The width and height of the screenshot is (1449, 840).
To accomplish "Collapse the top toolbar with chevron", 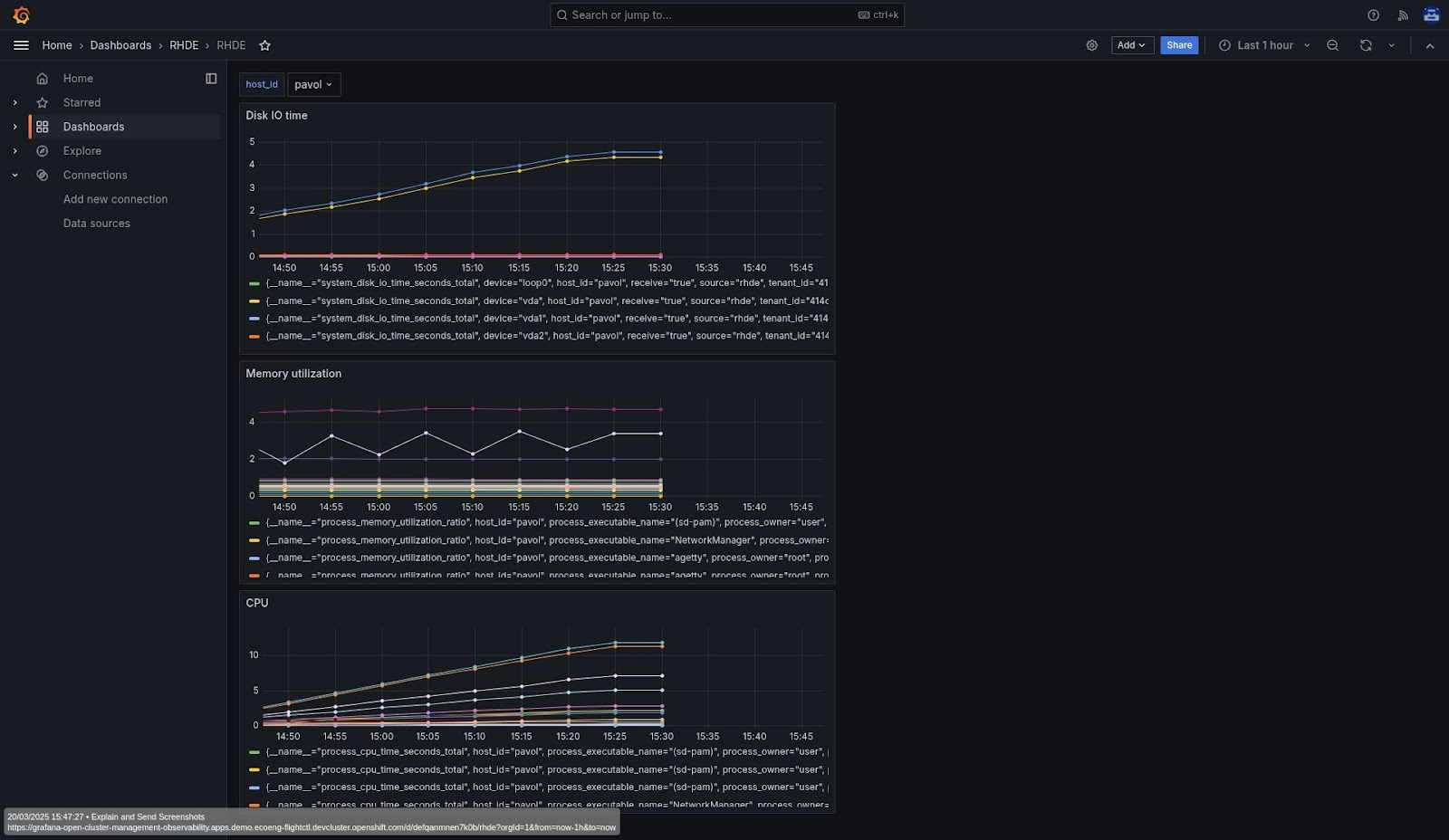I will [1430, 45].
